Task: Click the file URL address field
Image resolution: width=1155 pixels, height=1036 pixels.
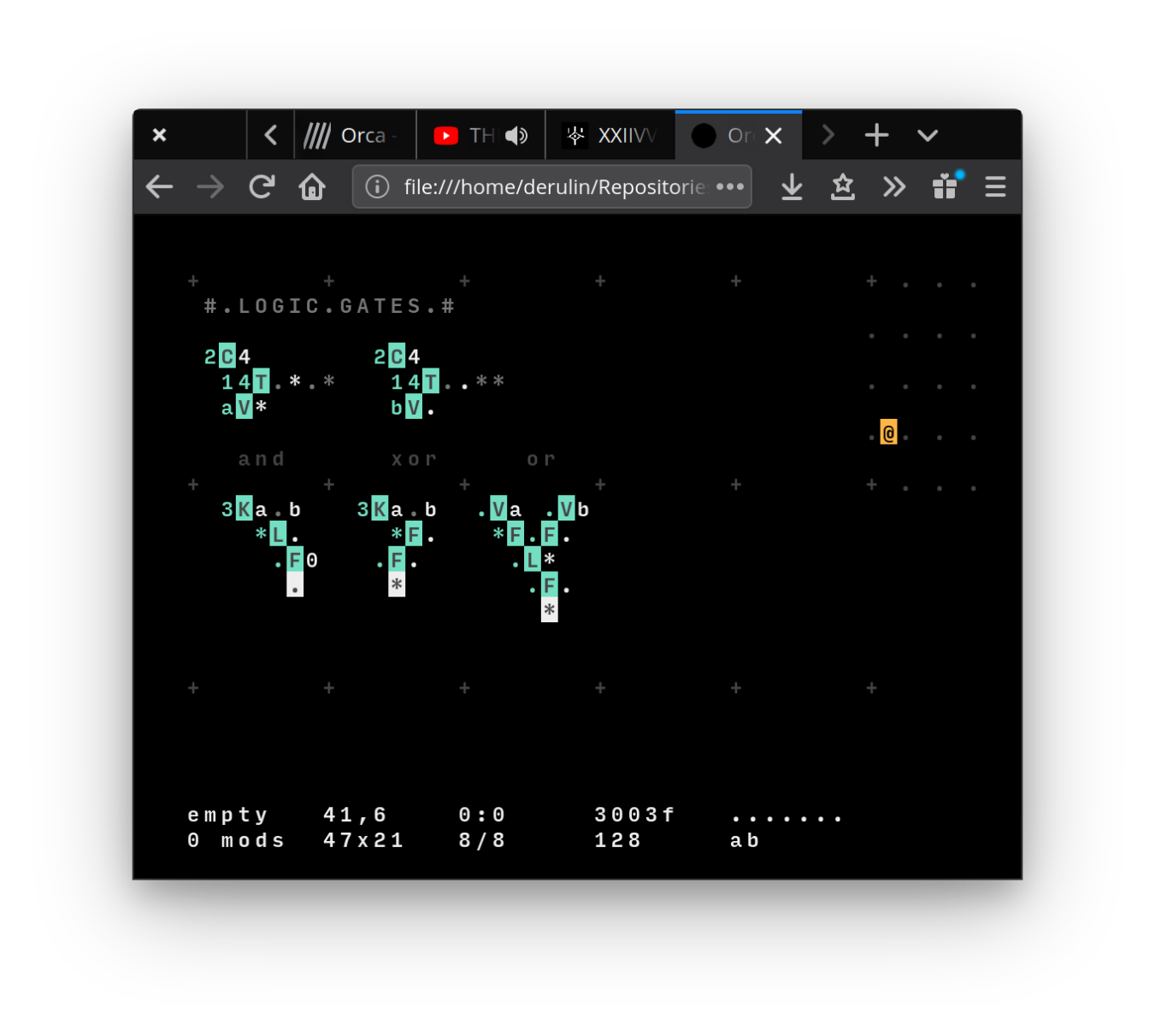Action: (554, 186)
